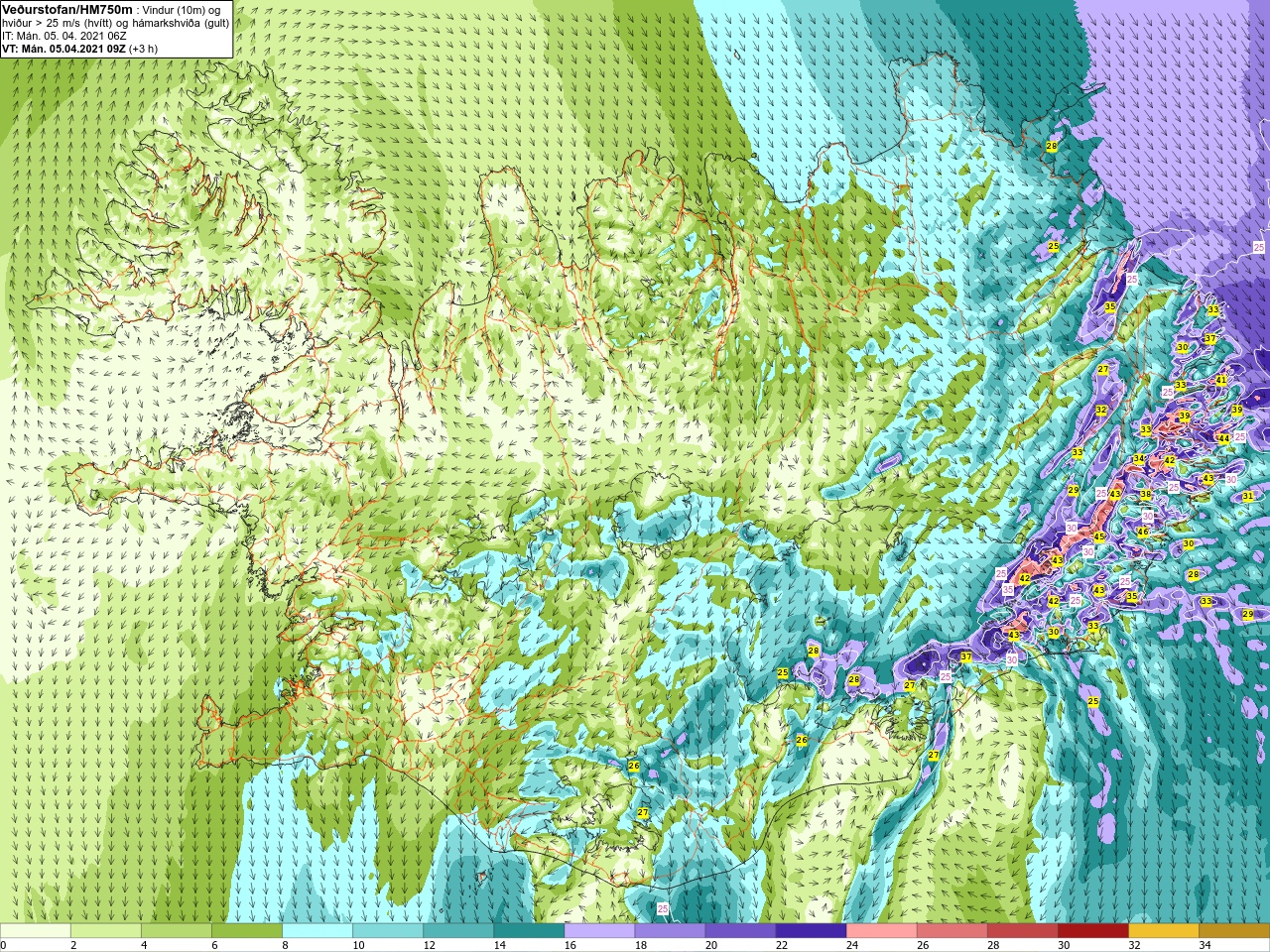
Task: Click the legend tick value 24
Action: tap(851, 945)
